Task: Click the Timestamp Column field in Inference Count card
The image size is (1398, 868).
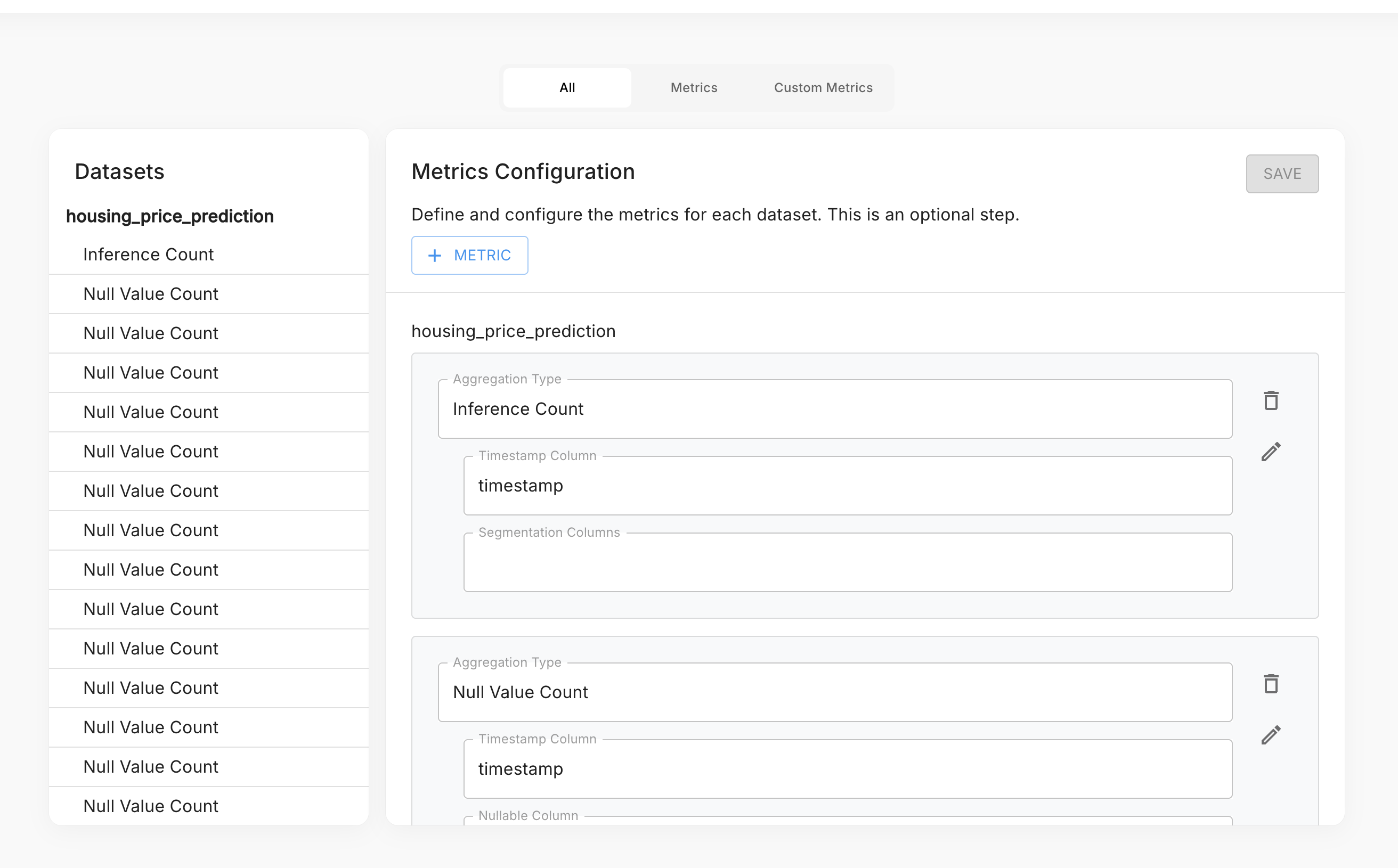Action: pos(848,486)
